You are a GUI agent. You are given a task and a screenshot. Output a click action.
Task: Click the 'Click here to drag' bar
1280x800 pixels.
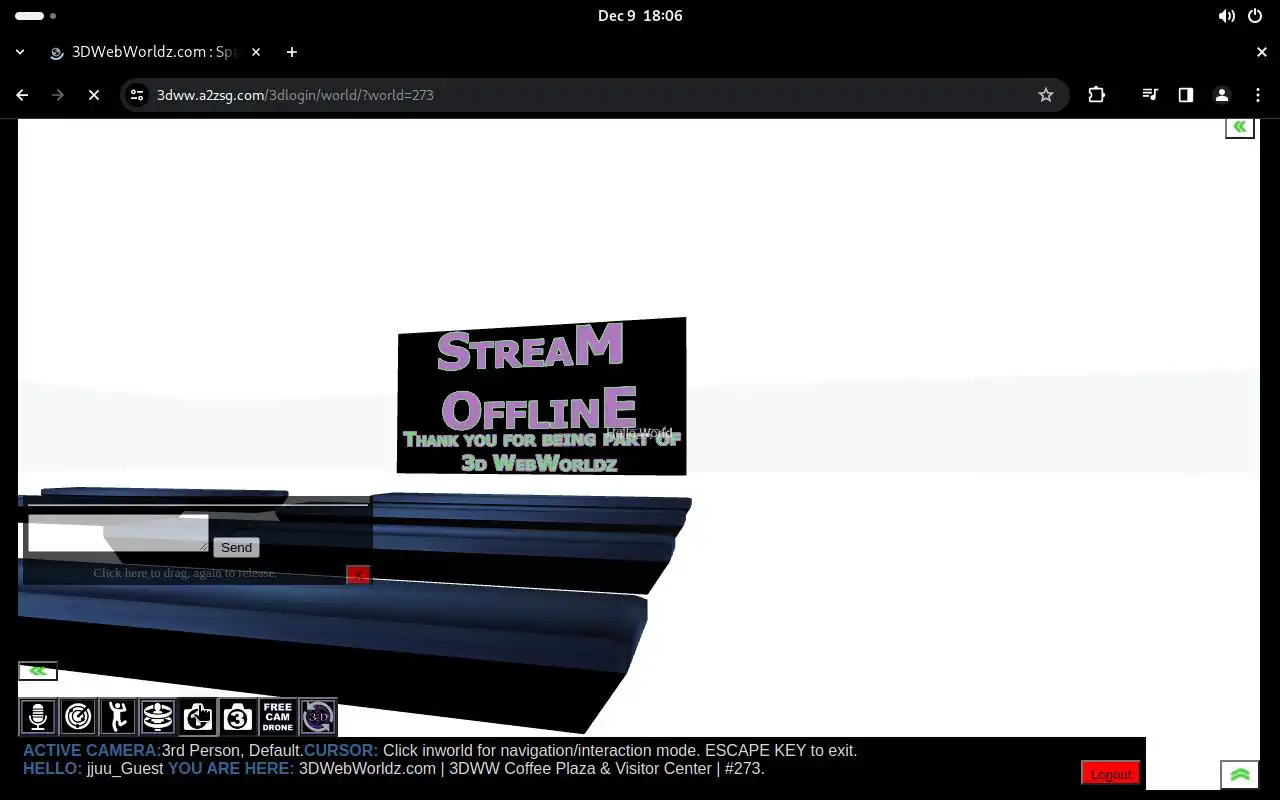pos(185,573)
